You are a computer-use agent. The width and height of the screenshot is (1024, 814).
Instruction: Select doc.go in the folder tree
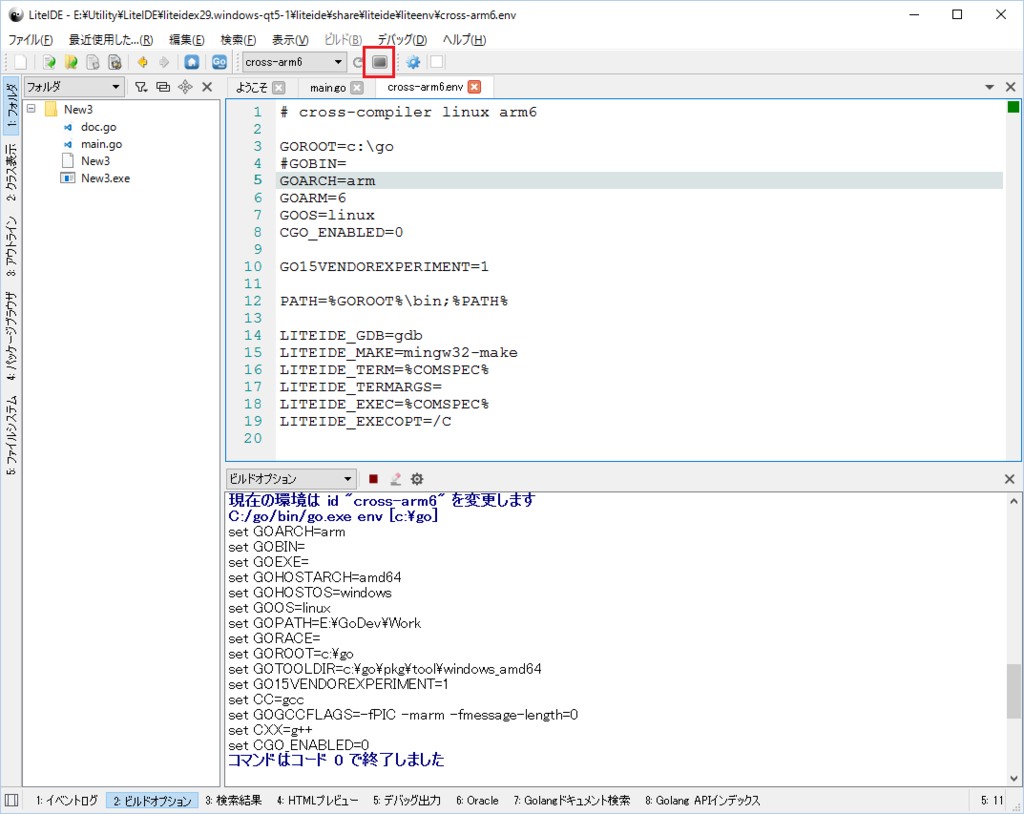[x=99, y=127]
